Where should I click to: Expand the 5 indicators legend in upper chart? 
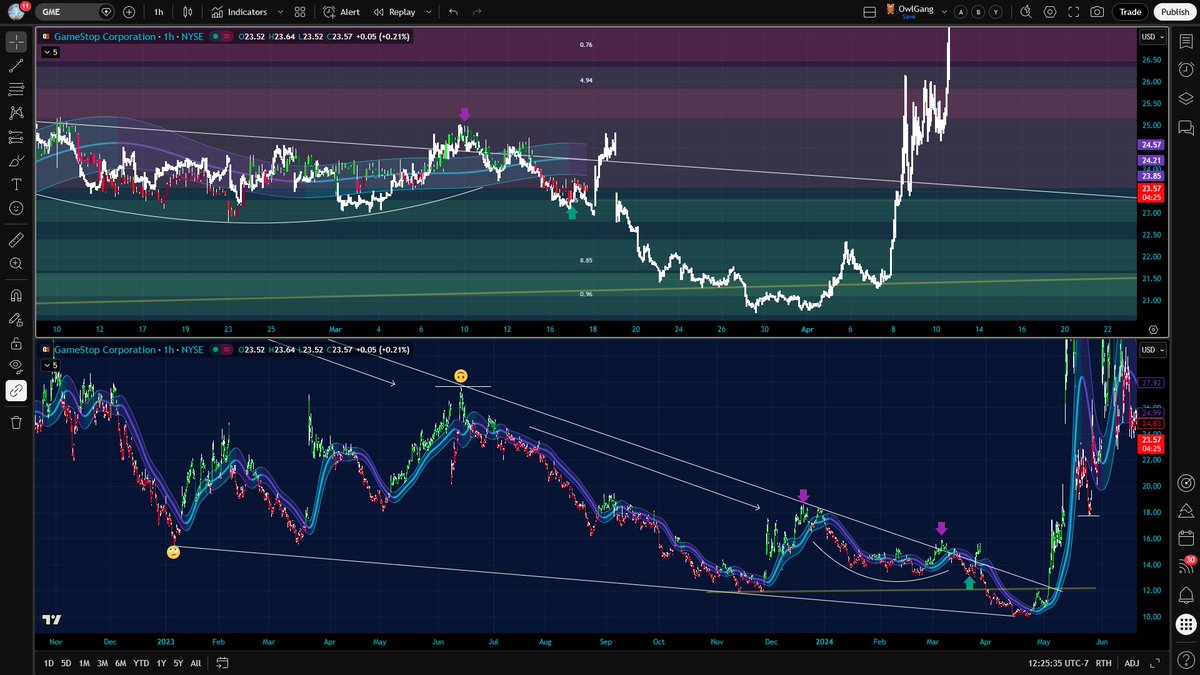[50, 52]
